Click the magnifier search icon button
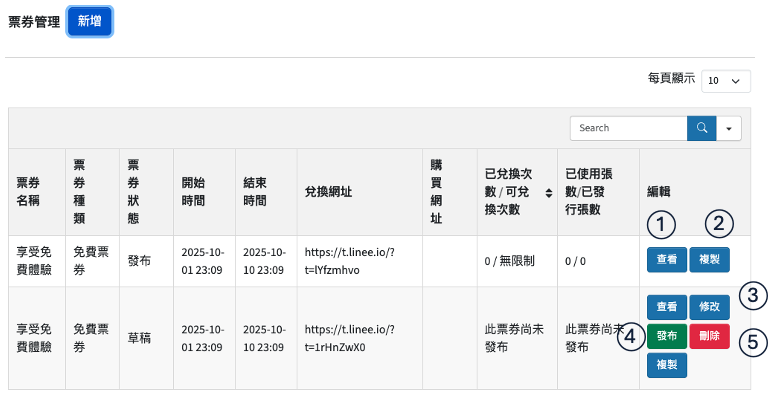The height and width of the screenshot is (401, 779). [x=702, y=128]
